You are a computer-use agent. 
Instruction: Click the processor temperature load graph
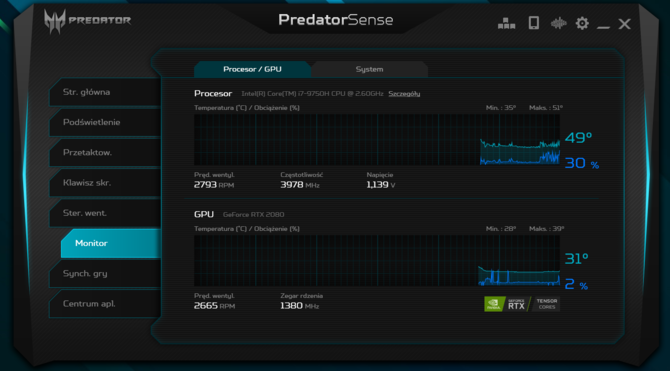[x=377, y=139]
